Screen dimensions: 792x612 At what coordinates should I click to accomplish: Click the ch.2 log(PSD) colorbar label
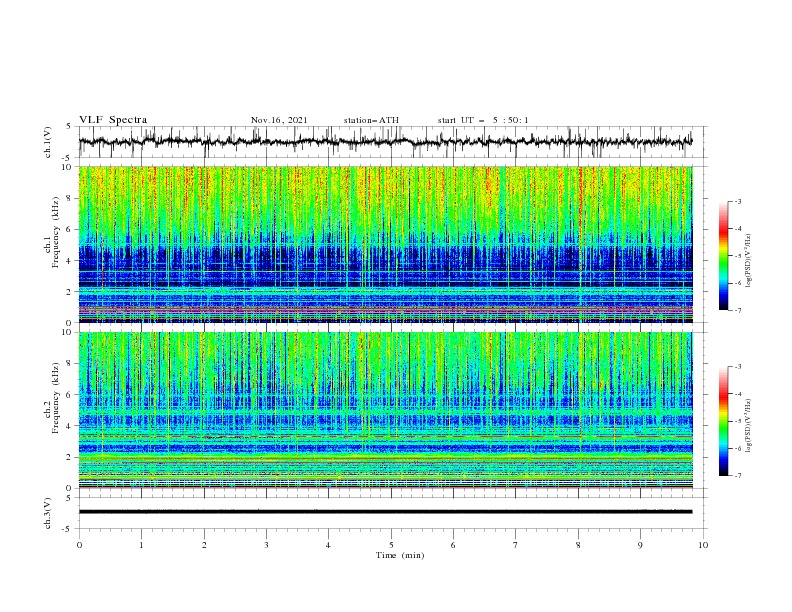point(749,426)
